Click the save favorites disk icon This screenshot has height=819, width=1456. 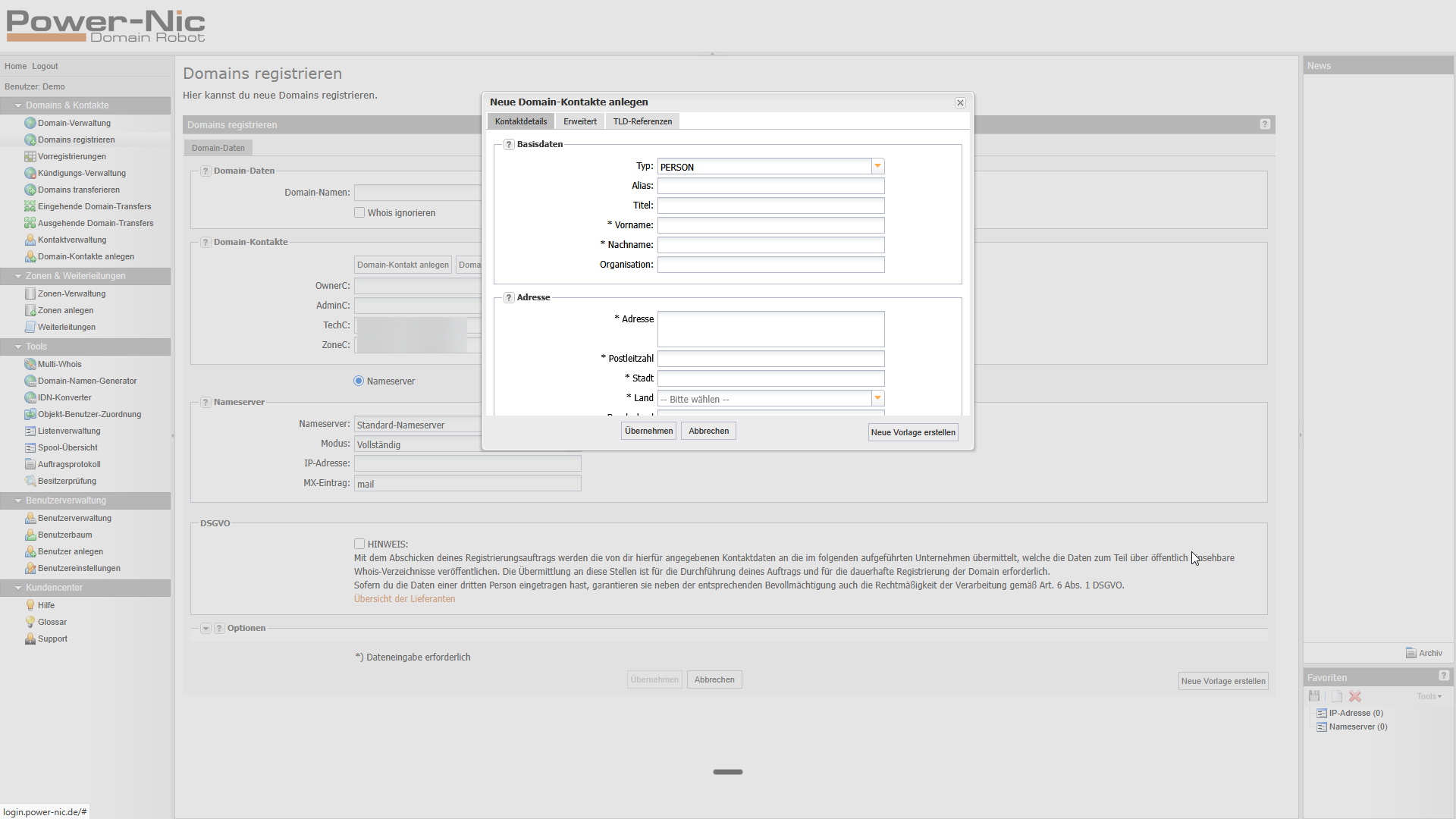pyautogui.click(x=1314, y=696)
